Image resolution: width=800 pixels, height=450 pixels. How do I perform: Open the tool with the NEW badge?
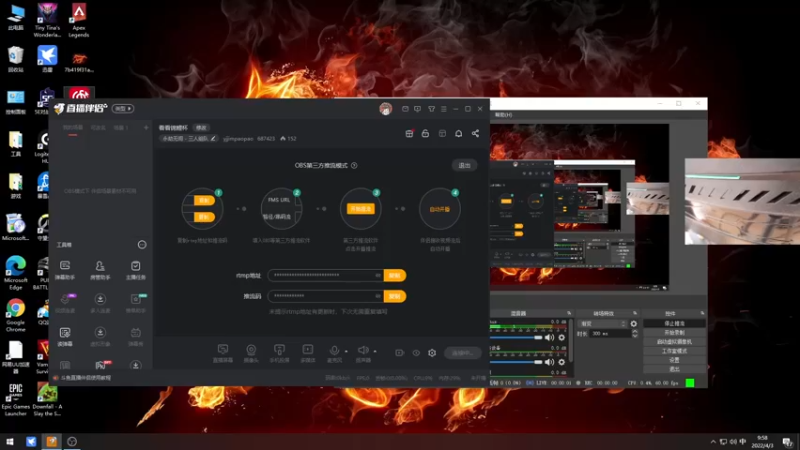[x=135, y=303]
